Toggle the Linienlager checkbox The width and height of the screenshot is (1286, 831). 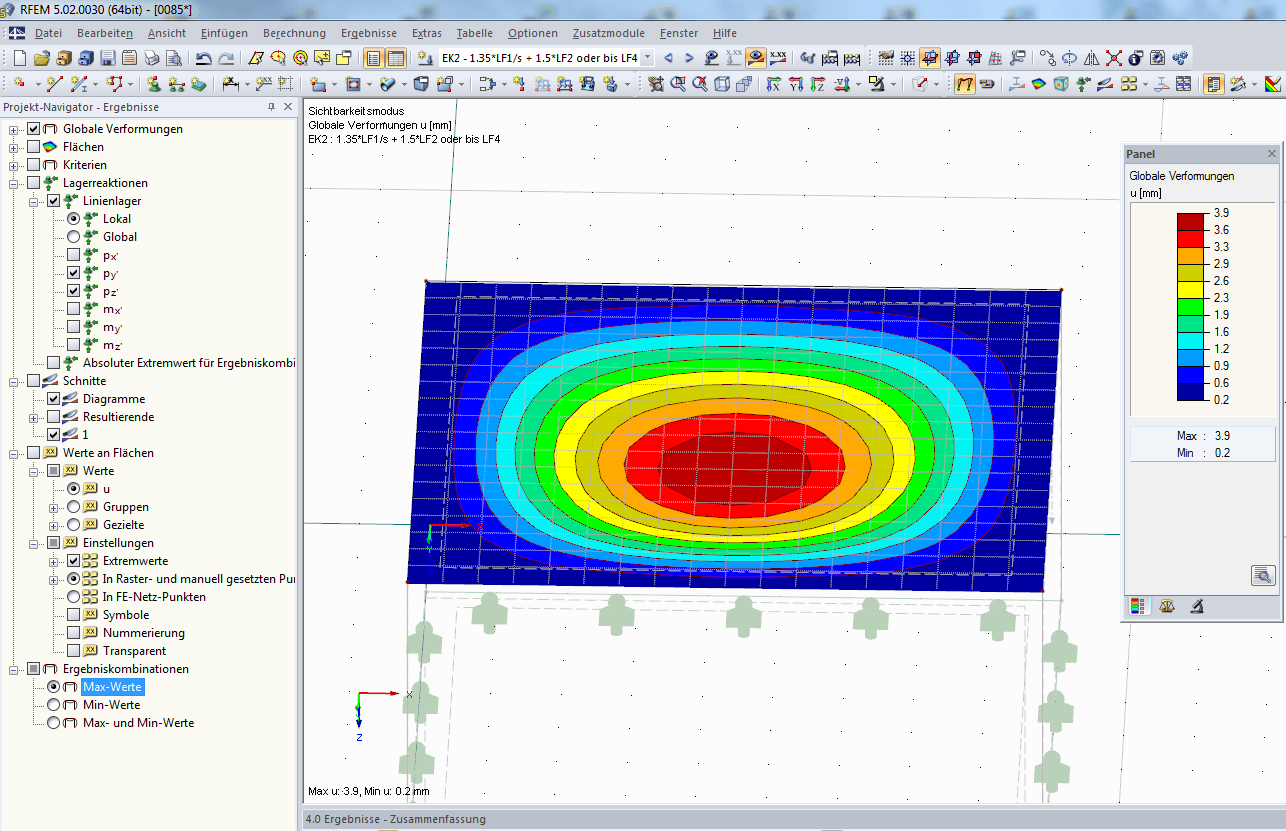tap(54, 201)
